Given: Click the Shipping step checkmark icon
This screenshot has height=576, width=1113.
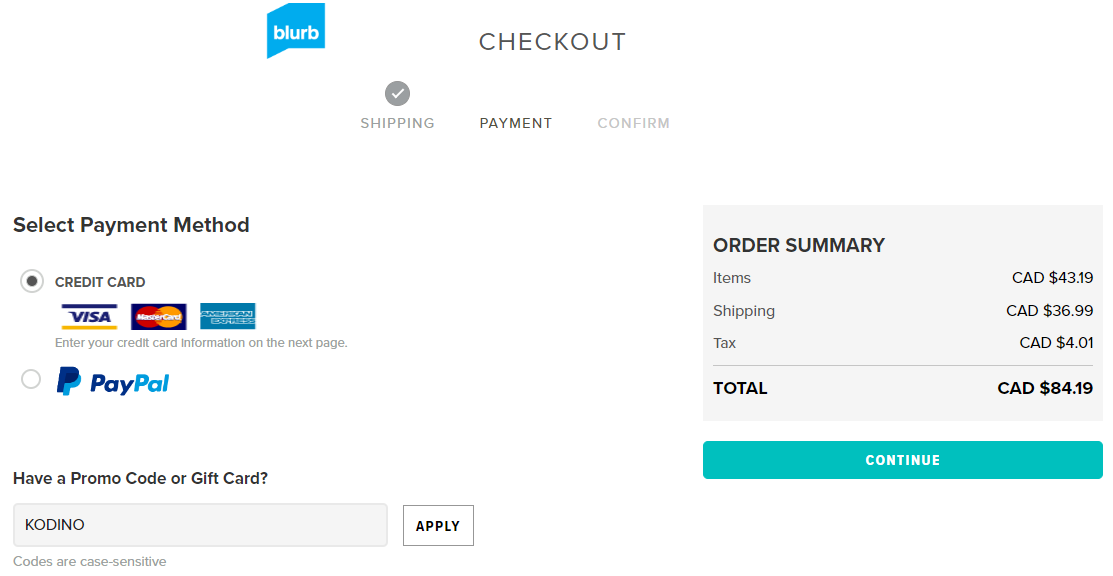Looking at the screenshot, I should (x=398, y=93).
